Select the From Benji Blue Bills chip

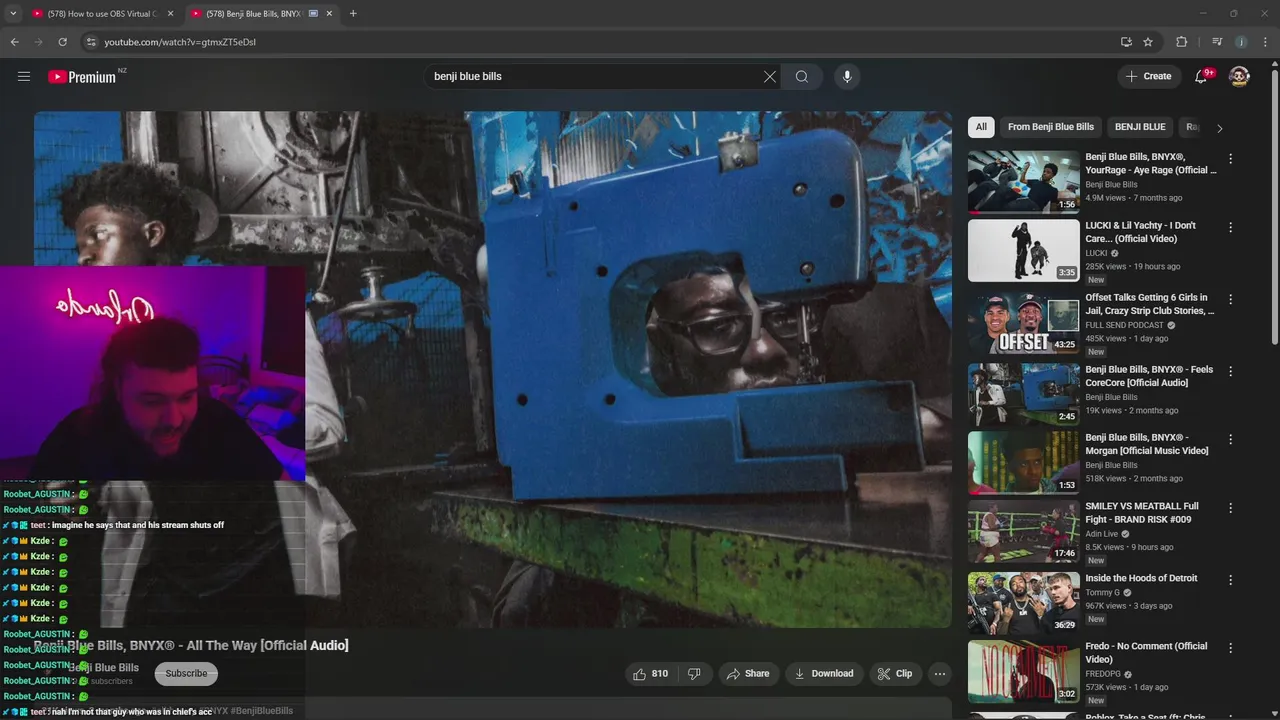tap(1050, 127)
